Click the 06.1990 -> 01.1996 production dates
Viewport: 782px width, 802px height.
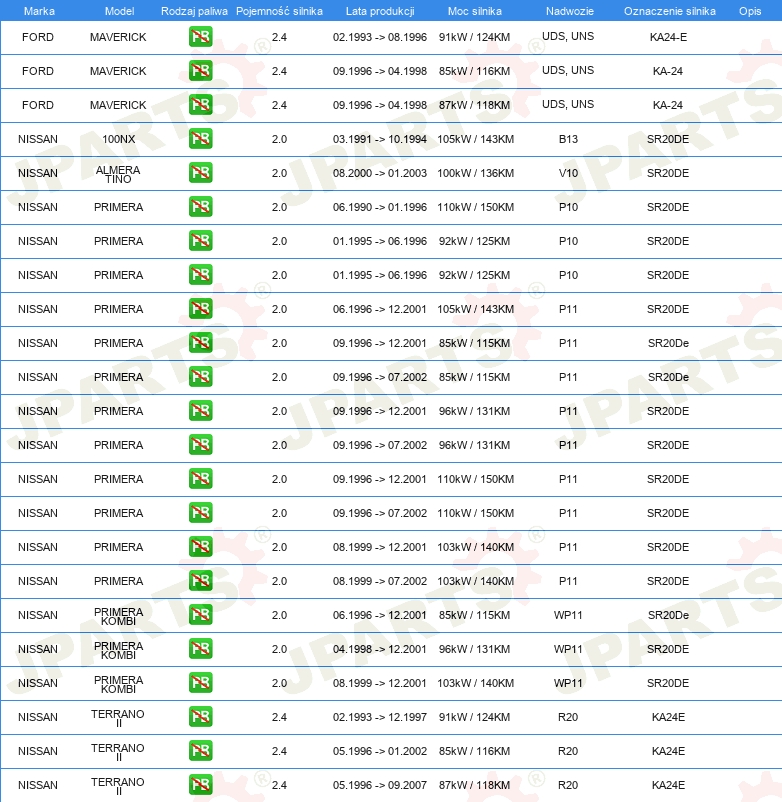(379, 207)
